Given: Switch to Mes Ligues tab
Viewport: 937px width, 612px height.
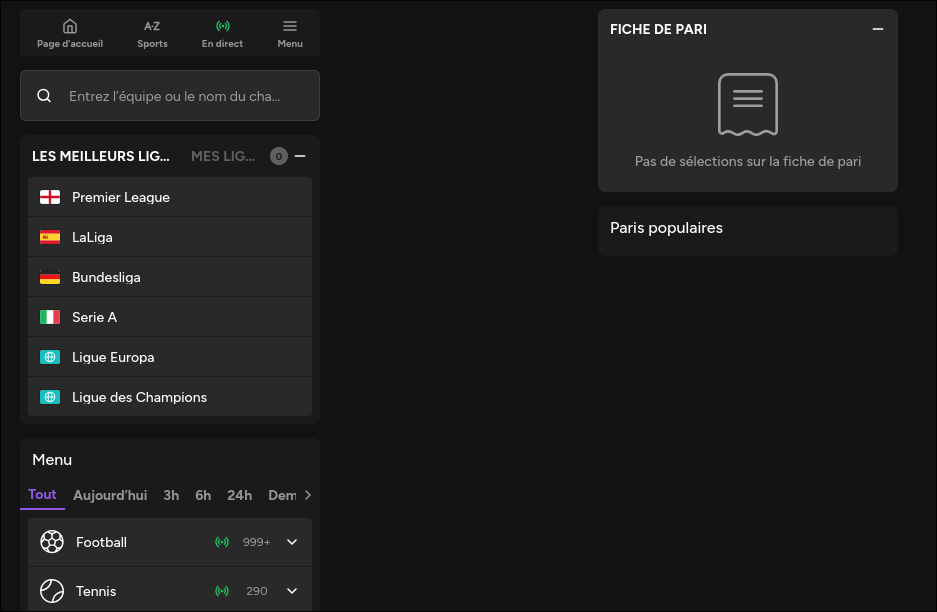Looking at the screenshot, I should 223,156.
